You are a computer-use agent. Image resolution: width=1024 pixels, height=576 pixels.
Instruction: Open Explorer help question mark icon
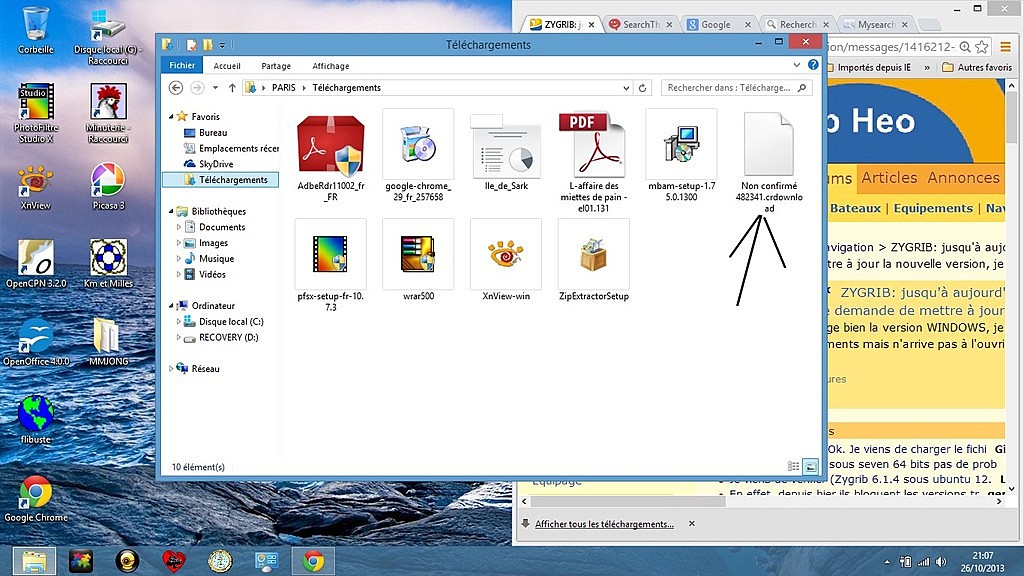pos(813,65)
